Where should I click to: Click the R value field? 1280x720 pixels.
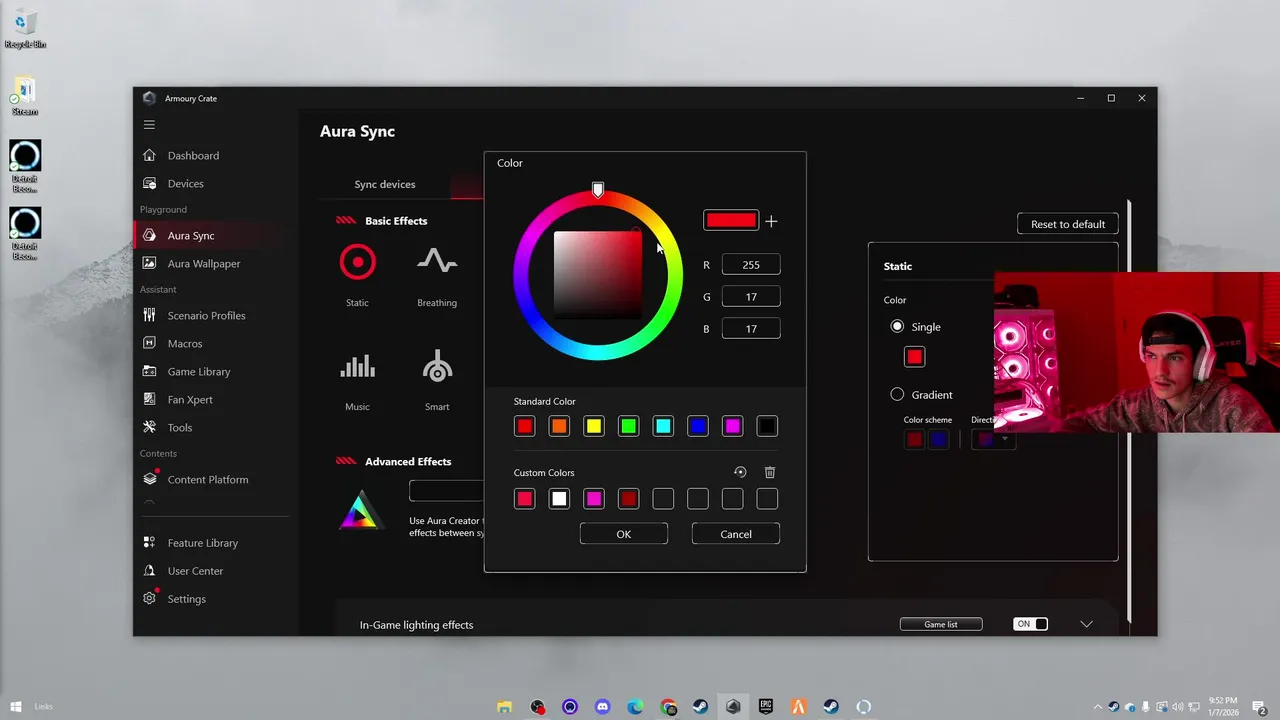click(x=751, y=265)
